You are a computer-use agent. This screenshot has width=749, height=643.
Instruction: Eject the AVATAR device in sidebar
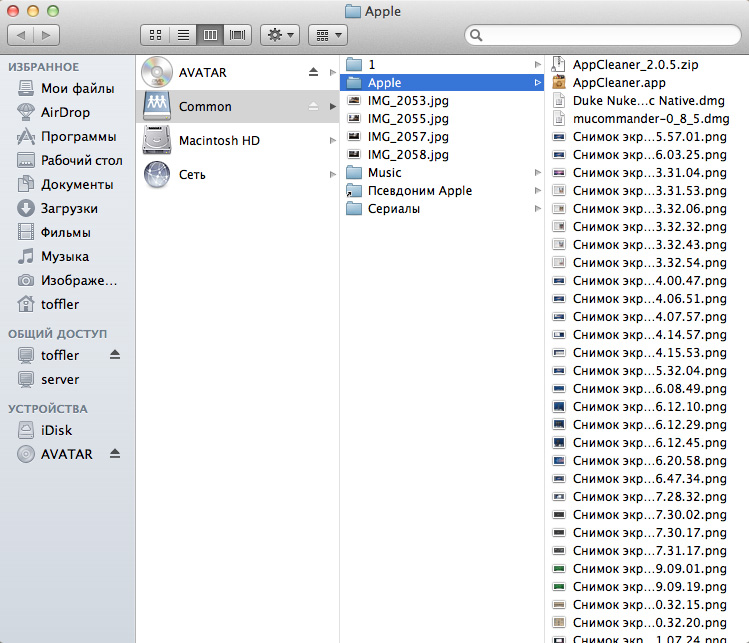[114, 454]
